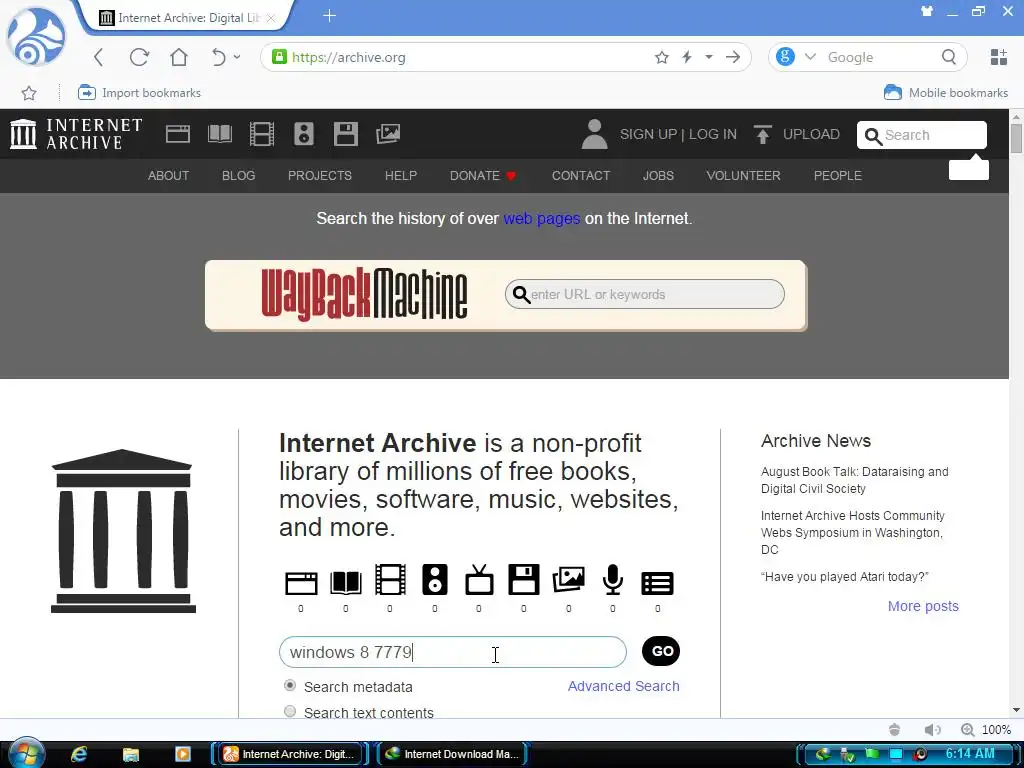The height and width of the screenshot is (768, 1024).
Task: Open the Software floppy icon in top navigation
Action: pos(345,134)
